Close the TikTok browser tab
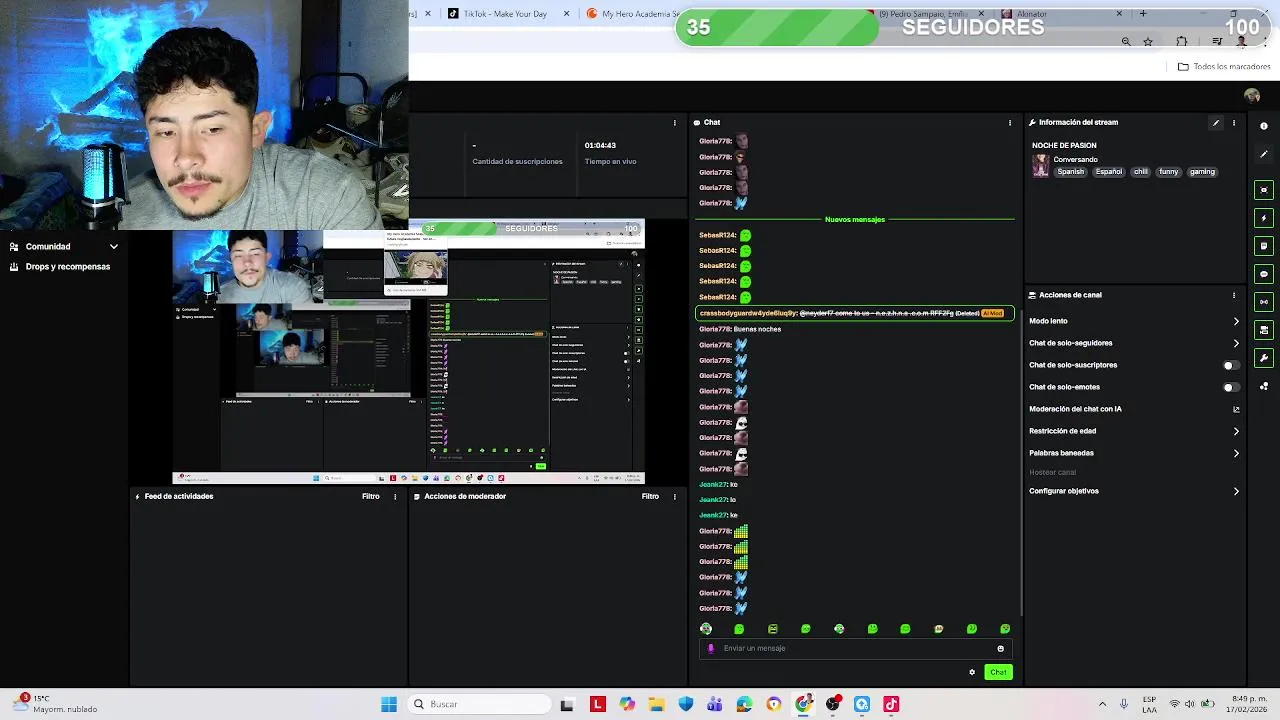 pyautogui.click(x=567, y=14)
